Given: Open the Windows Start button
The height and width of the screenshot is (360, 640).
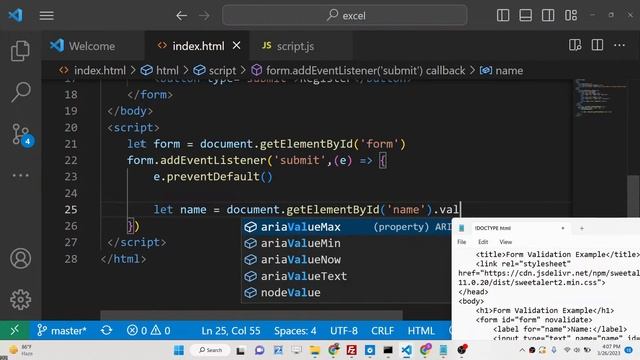Looking at the screenshot, I should coord(179,350).
